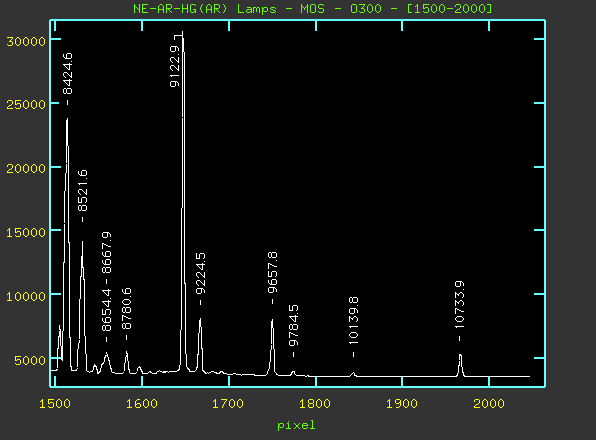596x440 pixels.
Task: Click the 2000 x-axis tick label
Action: [489, 404]
